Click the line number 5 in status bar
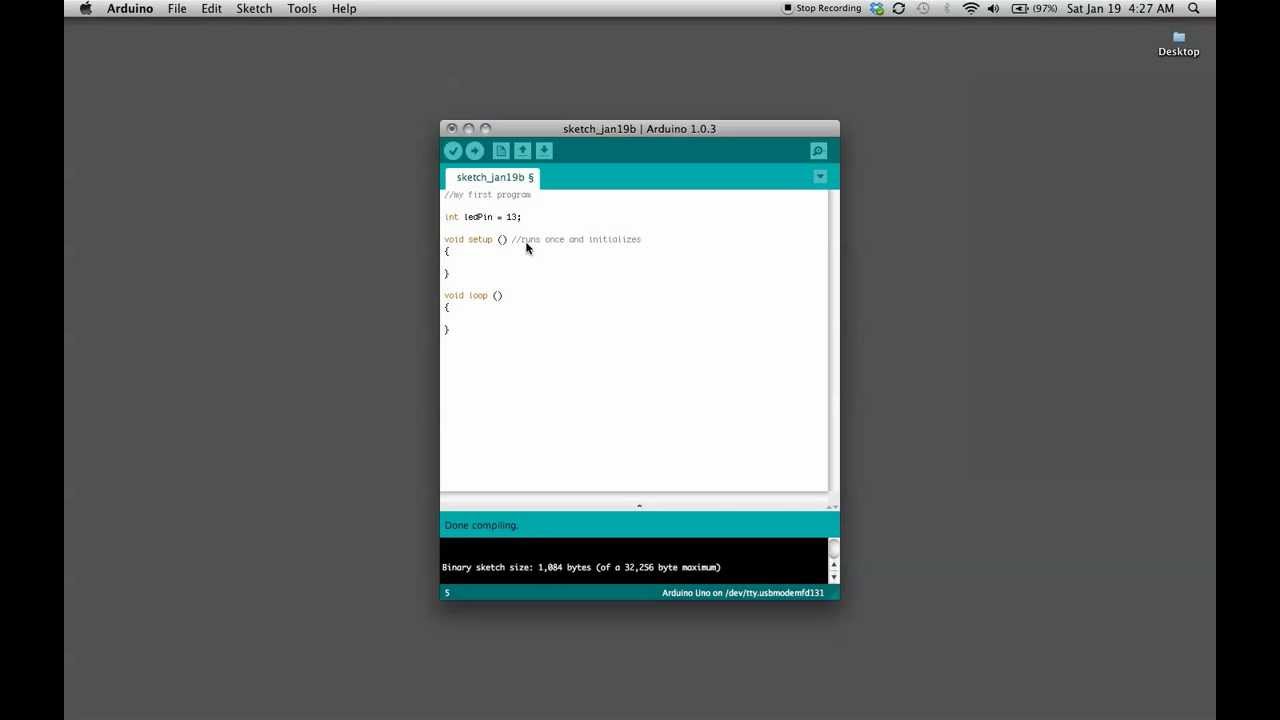 click(447, 593)
